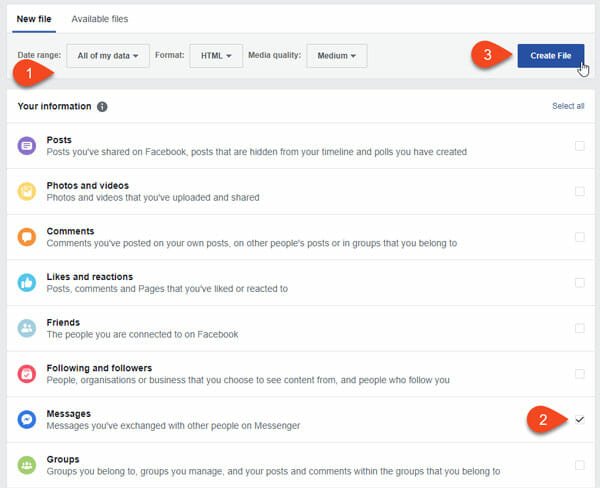Click the 'Groups' row title

click(63, 459)
